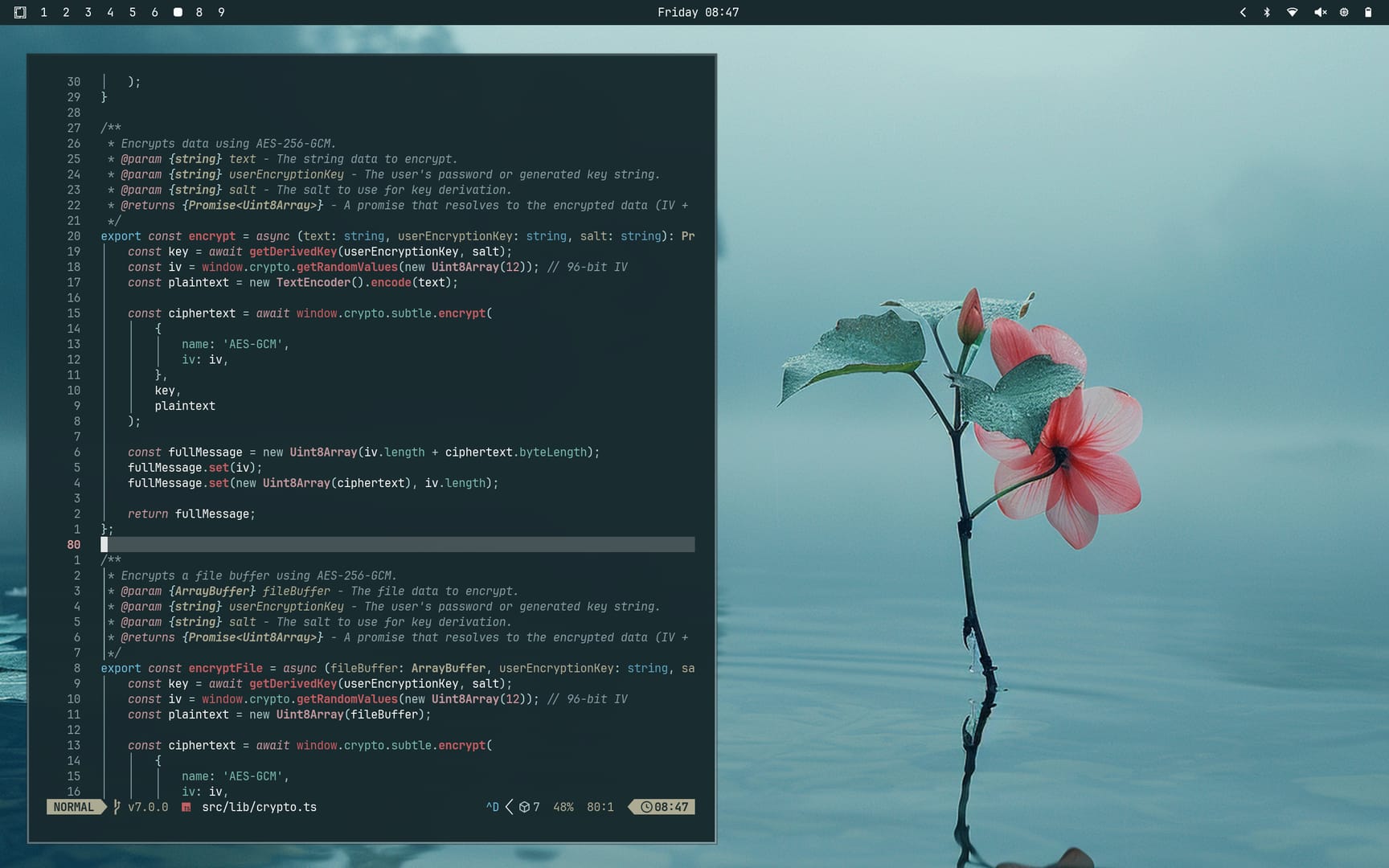Click the CPU monitor tray icon

[x=1344, y=12]
